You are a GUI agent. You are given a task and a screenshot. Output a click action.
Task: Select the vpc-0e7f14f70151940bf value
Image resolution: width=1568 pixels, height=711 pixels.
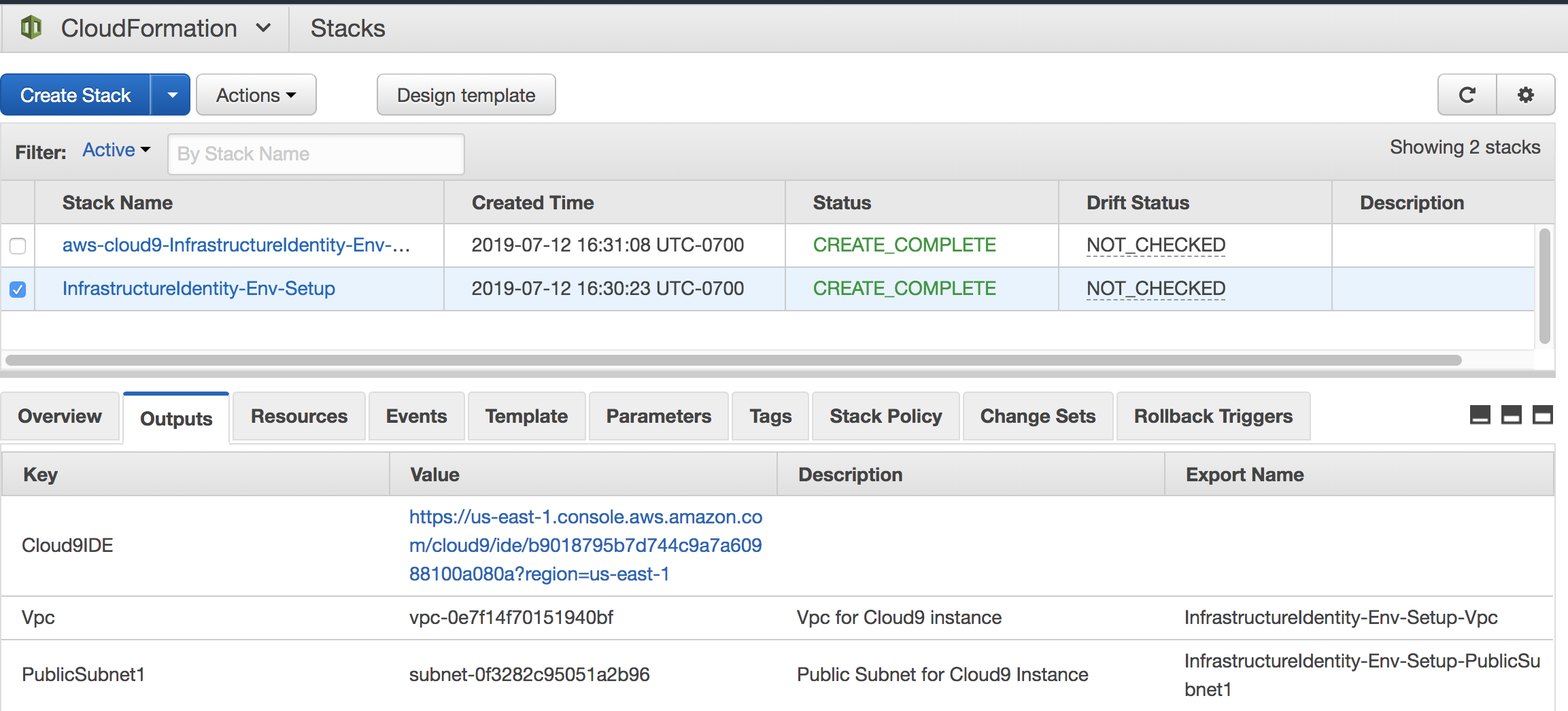click(511, 617)
